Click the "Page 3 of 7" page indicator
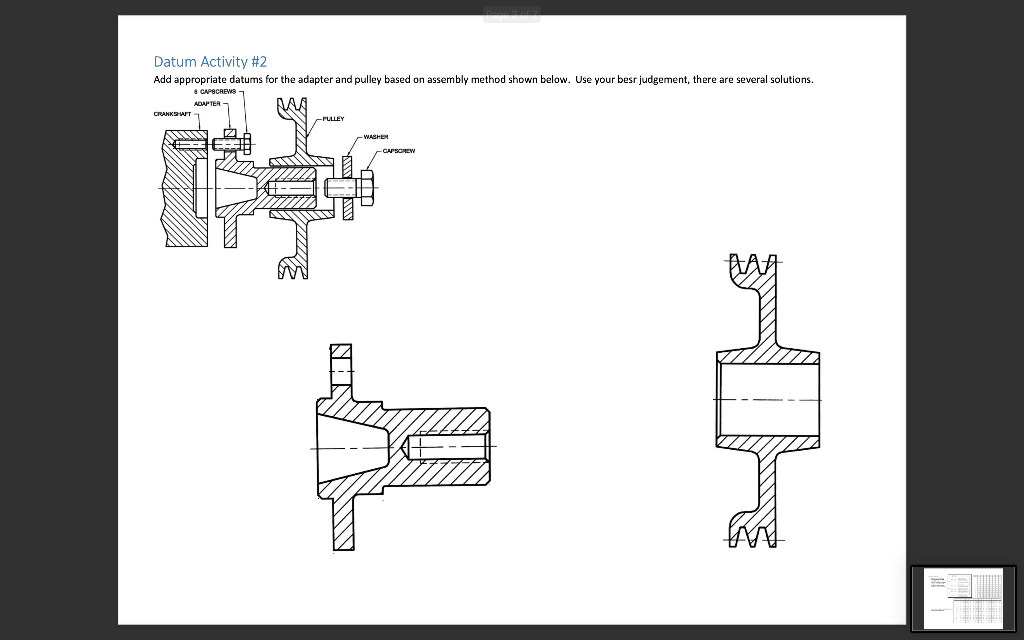This screenshot has height=640, width=1024. coord(511,14)
